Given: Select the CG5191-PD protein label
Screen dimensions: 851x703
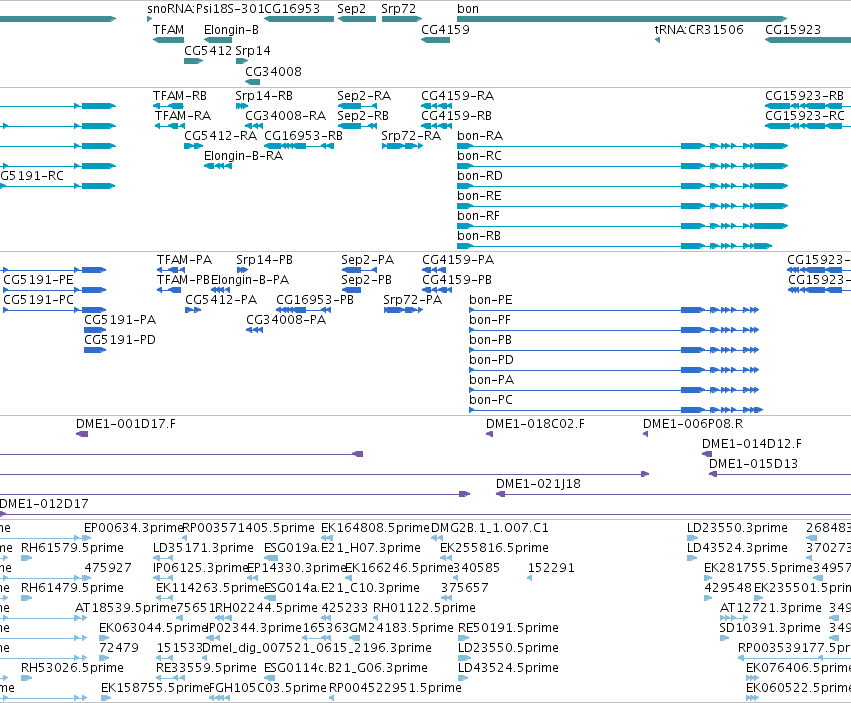Looking at the screenshot, I should tap(120, 340).
